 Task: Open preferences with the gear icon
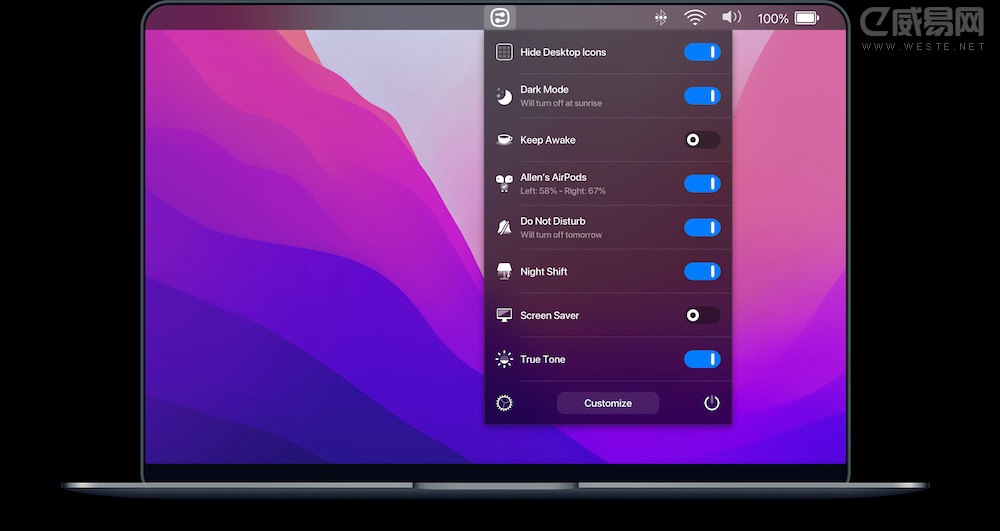click(505, 403)
